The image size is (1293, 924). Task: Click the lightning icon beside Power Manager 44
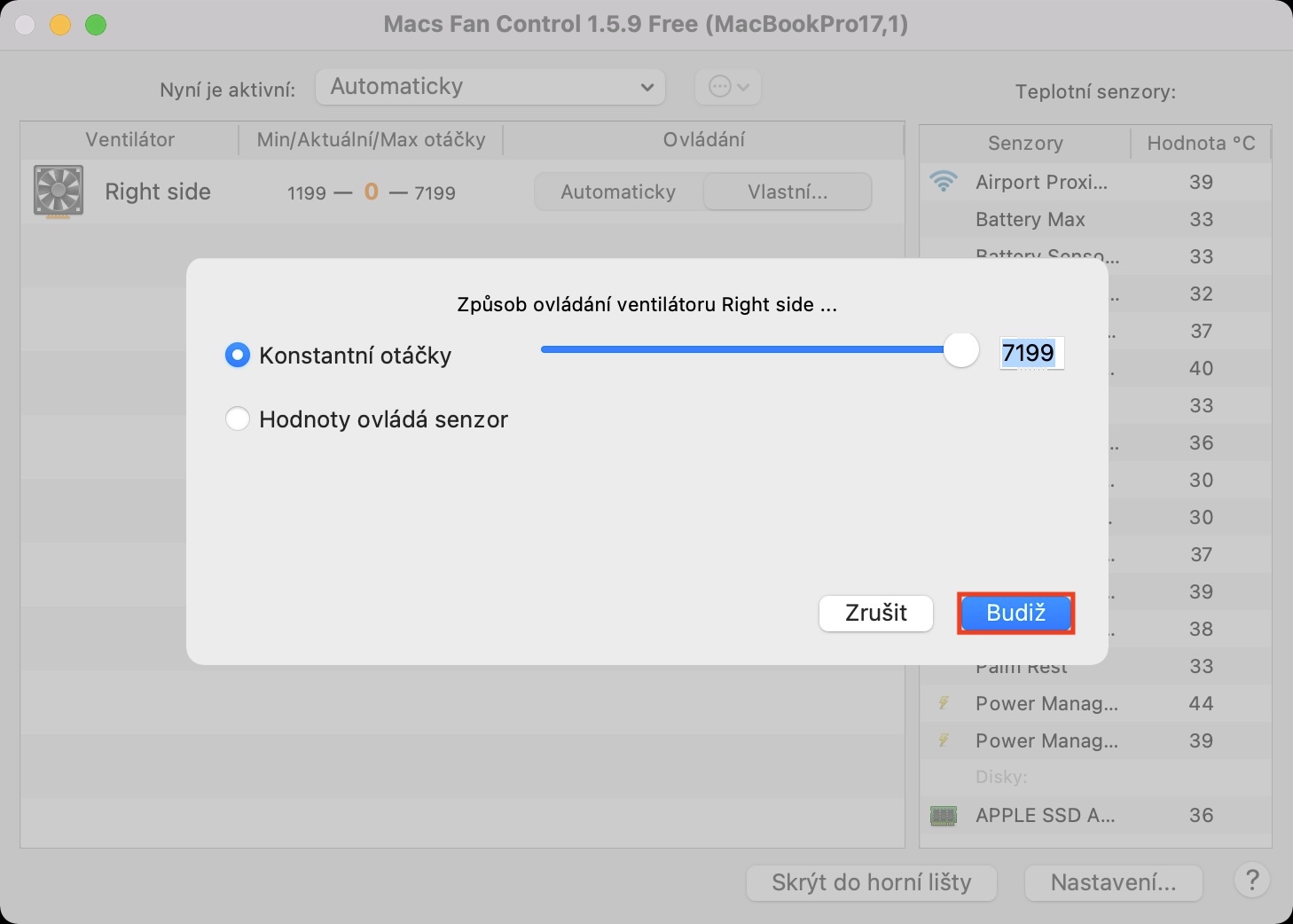(944, 703)
